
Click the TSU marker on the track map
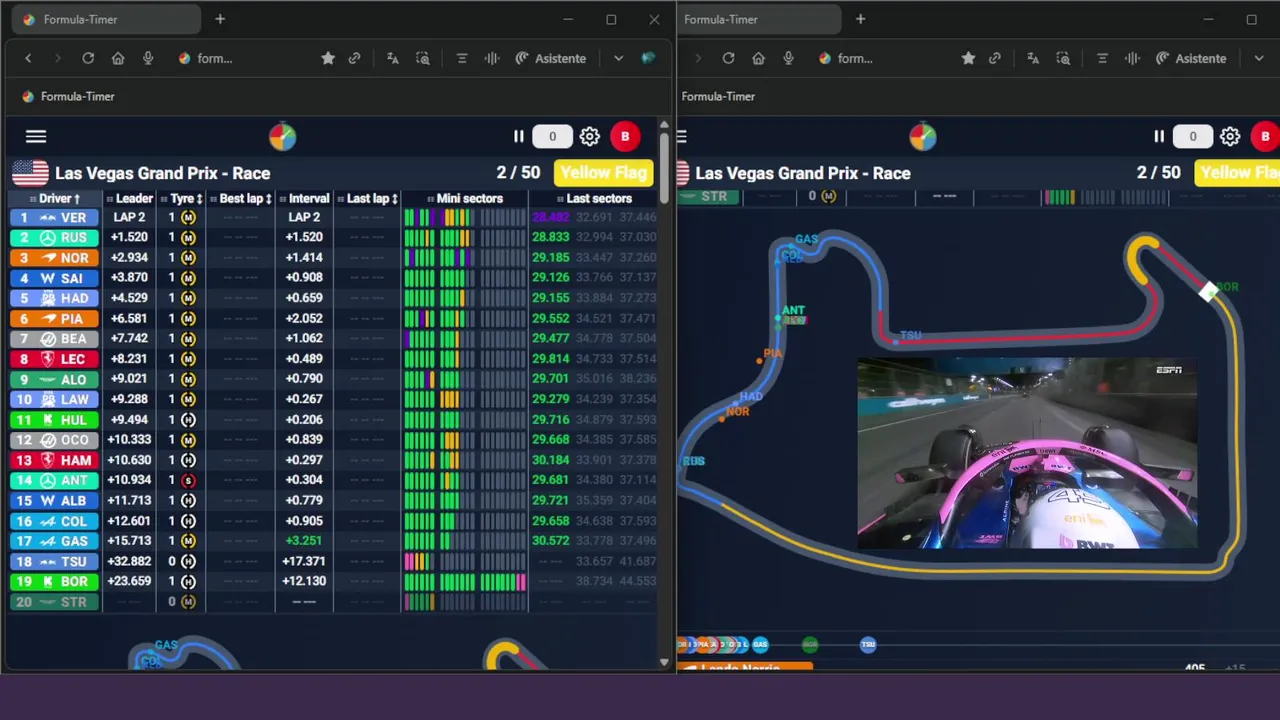[x=896, y=341]
